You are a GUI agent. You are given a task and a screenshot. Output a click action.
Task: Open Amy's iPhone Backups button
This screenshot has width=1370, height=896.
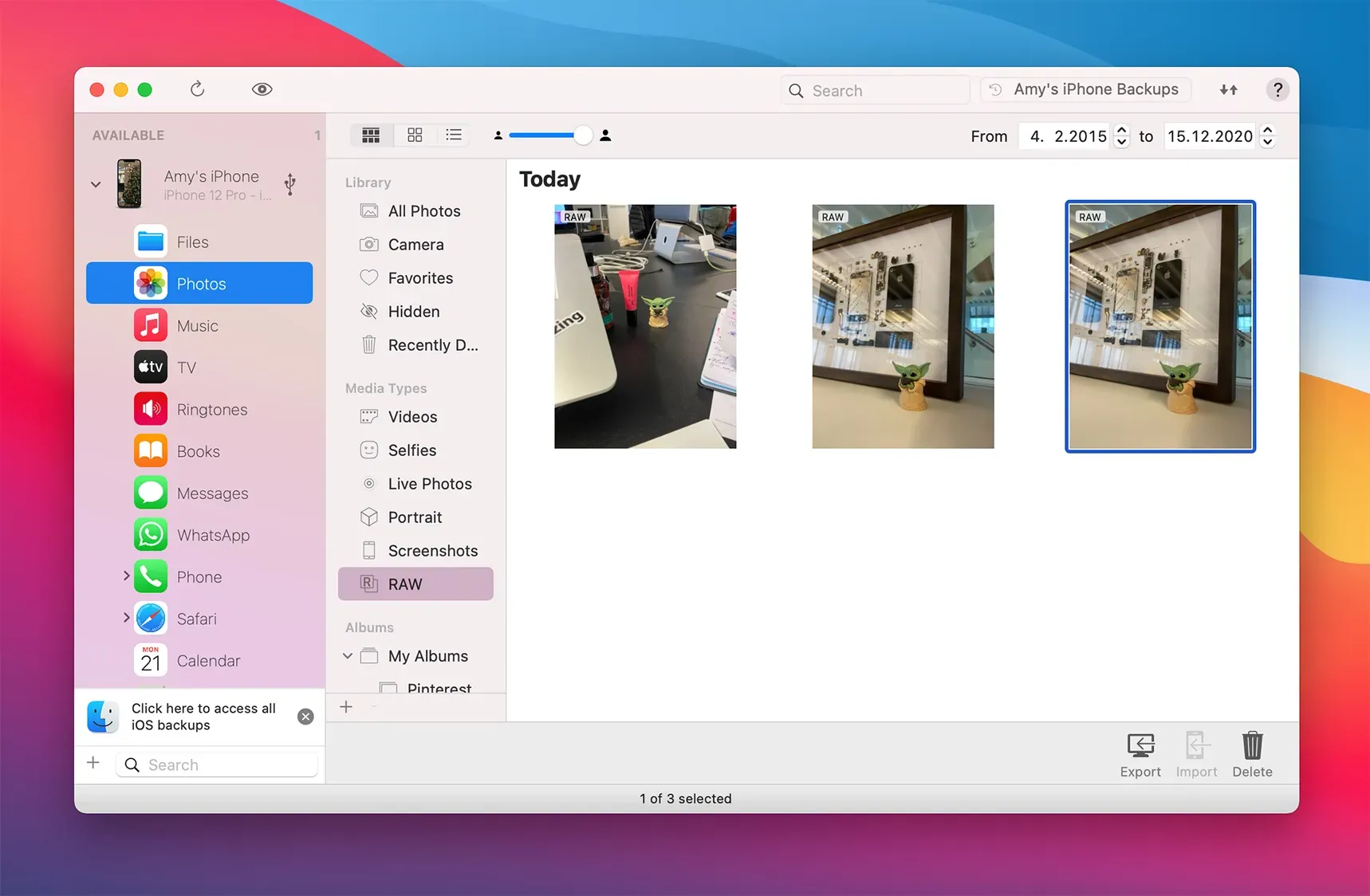[1085, 90]
